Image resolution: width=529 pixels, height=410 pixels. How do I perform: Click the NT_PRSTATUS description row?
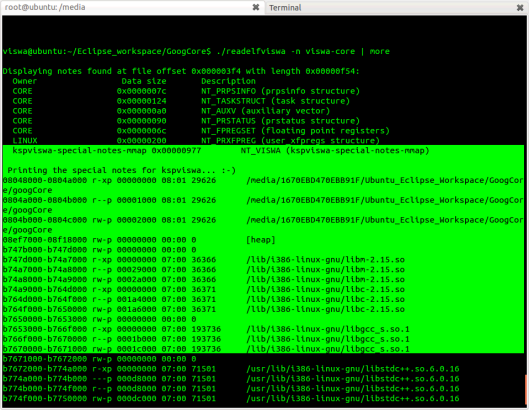tap(186, 121)
